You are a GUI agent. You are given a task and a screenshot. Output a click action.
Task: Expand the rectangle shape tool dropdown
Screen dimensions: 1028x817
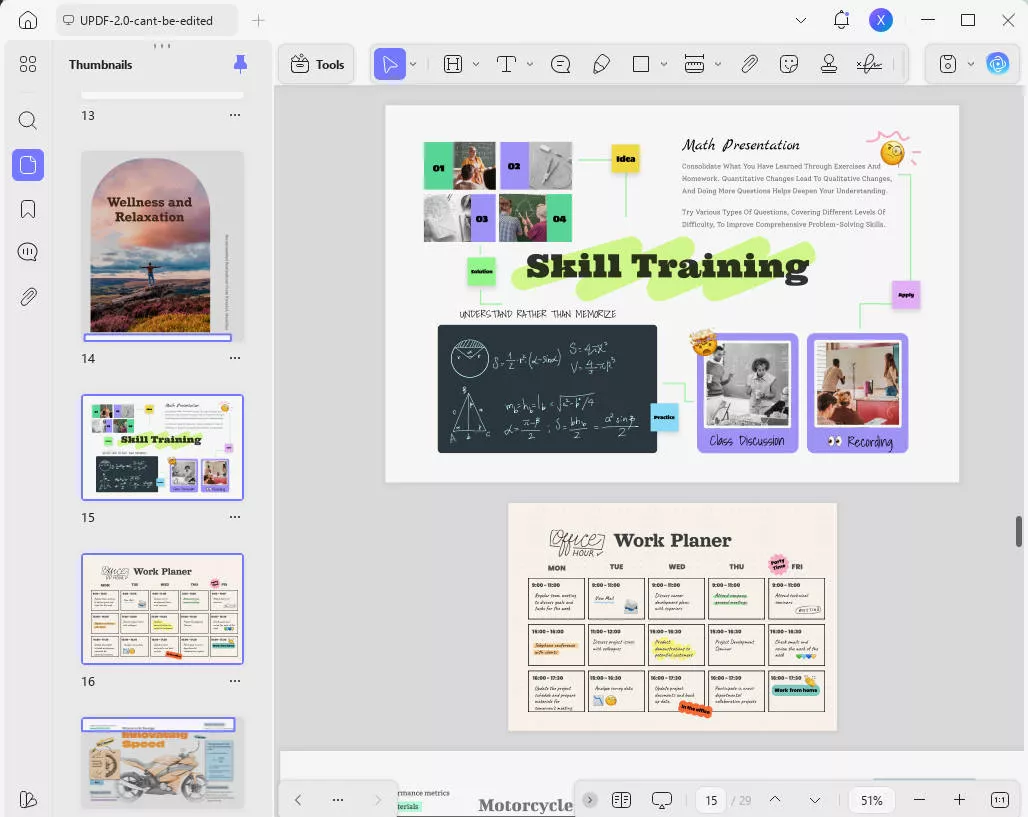pyautogui.click(x=664, y=64)
